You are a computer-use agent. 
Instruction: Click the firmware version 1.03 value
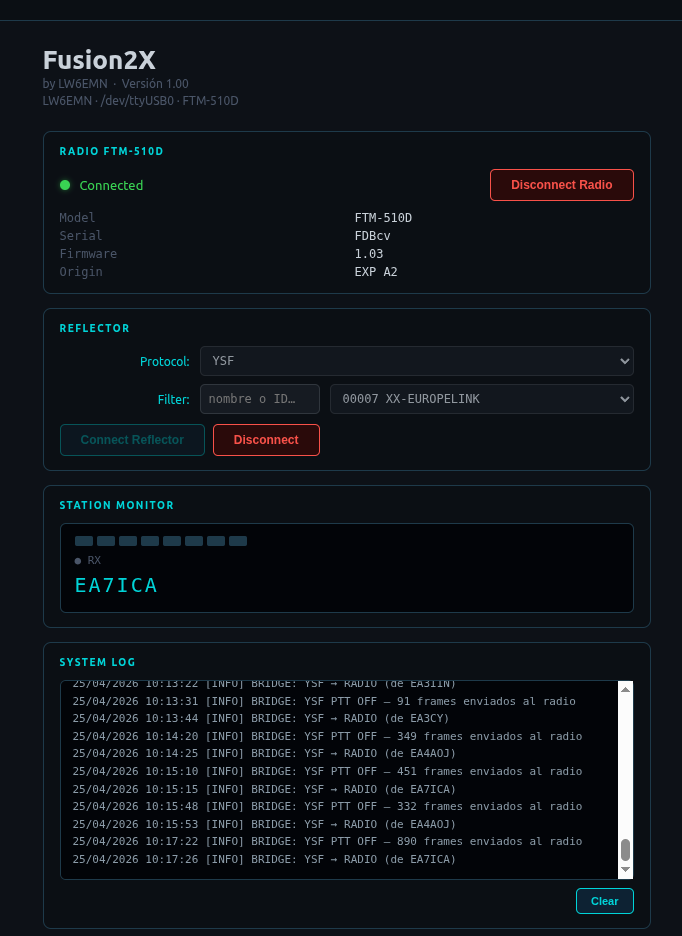click(x=369, y=254)
